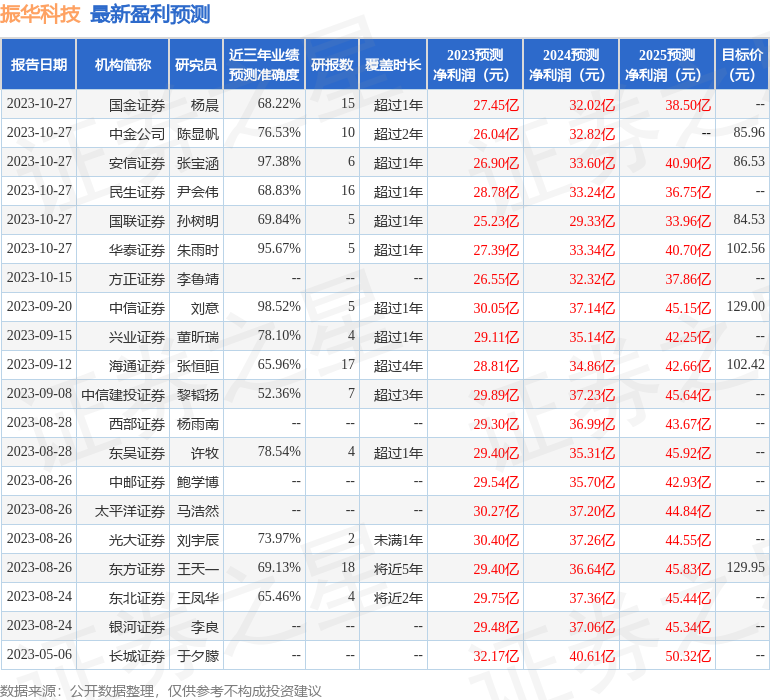Select the 目标价 column header
This screenshot has width=770, height=700.
pos(742,64)
